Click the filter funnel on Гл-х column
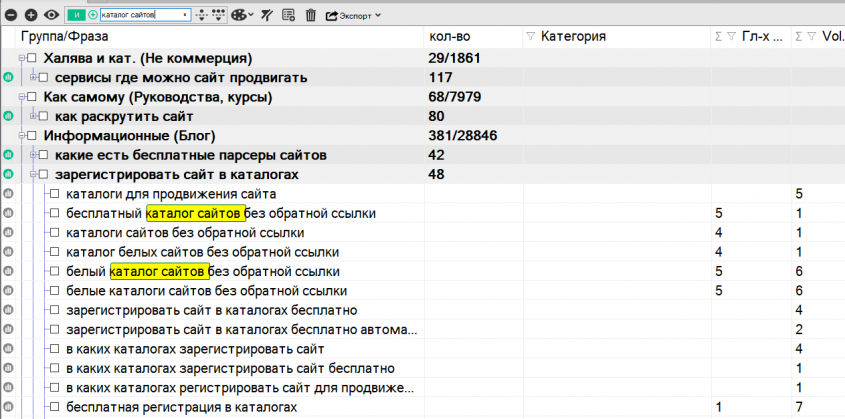 (x=731, y=37)
